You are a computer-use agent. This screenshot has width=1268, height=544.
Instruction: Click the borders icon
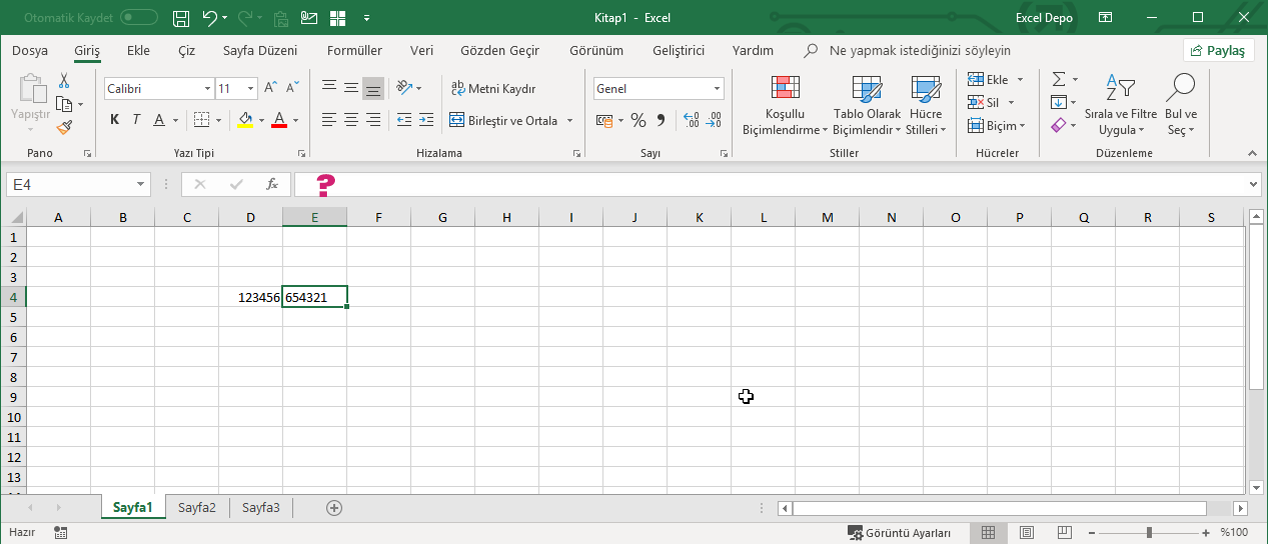(201, 120)
